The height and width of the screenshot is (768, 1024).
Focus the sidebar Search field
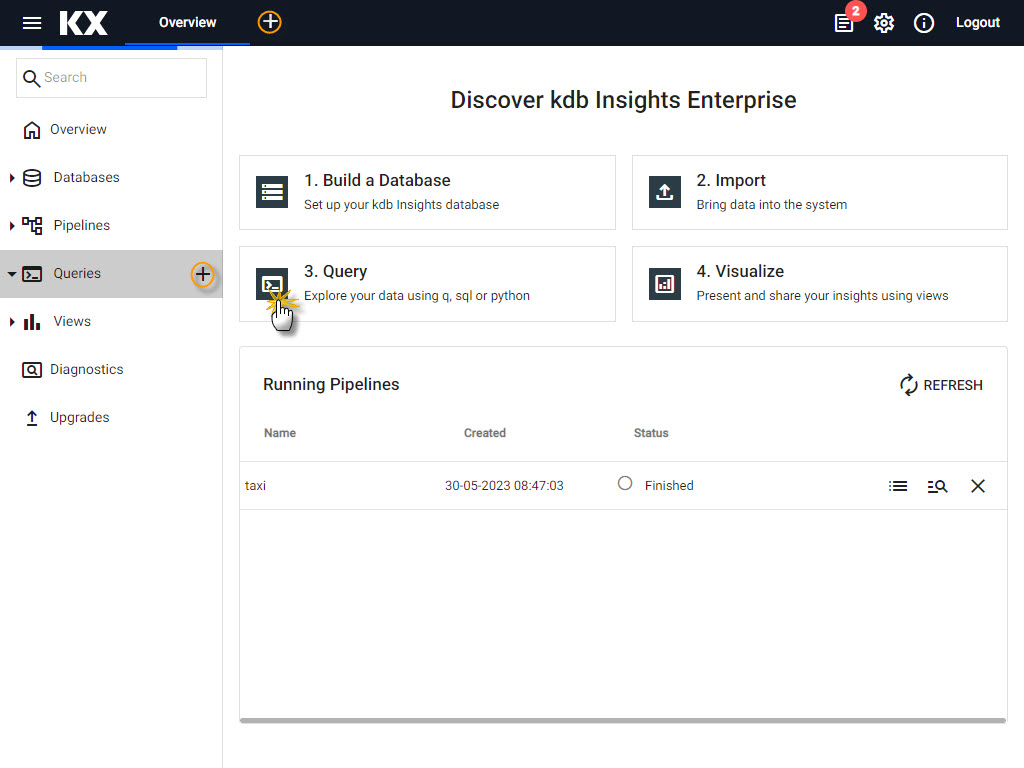pos(111,78)
